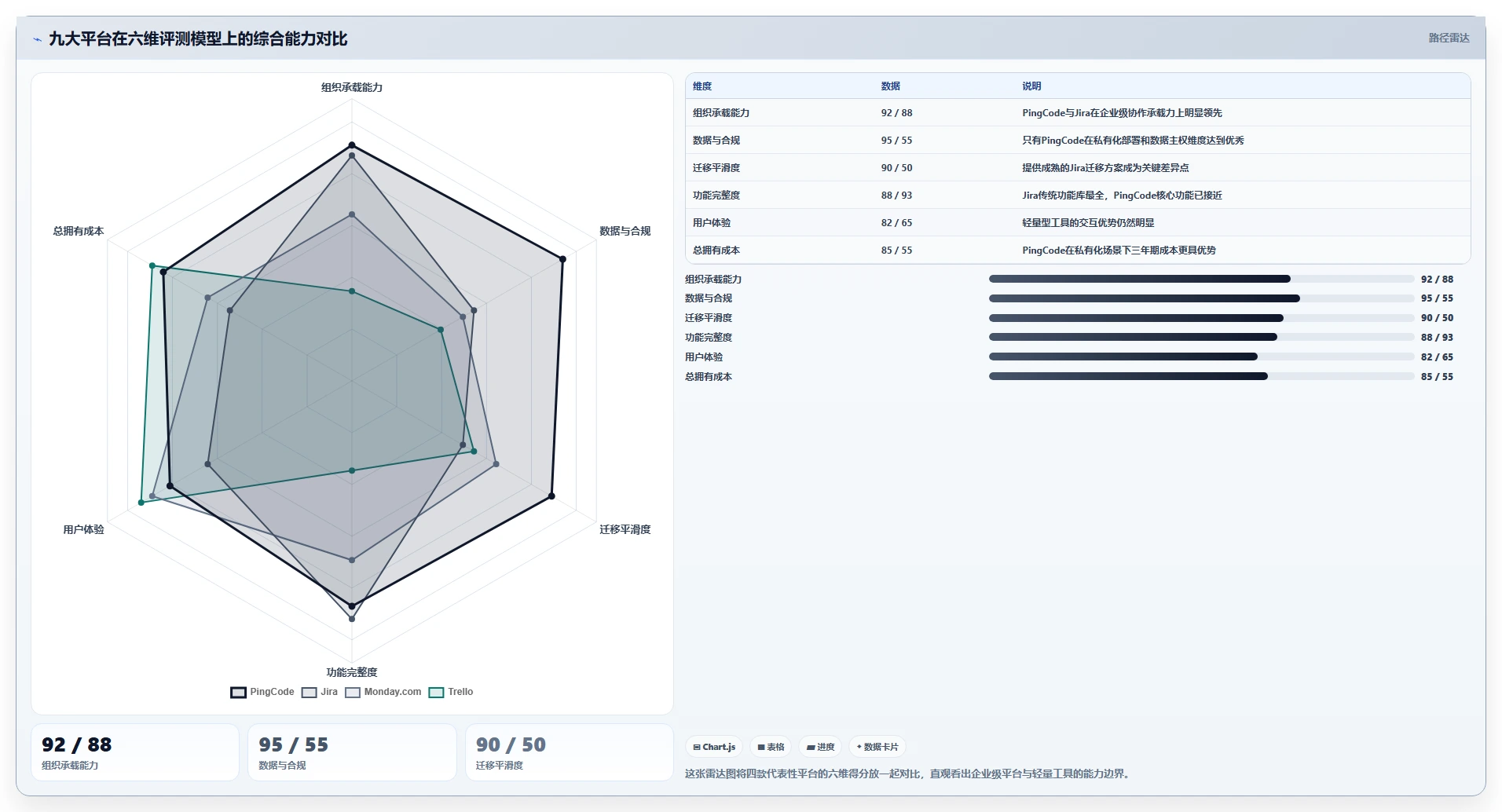The width and height of the screenshot is (1502, 812).
Task: Click table value 85 / 55
Action: (896, 251)
